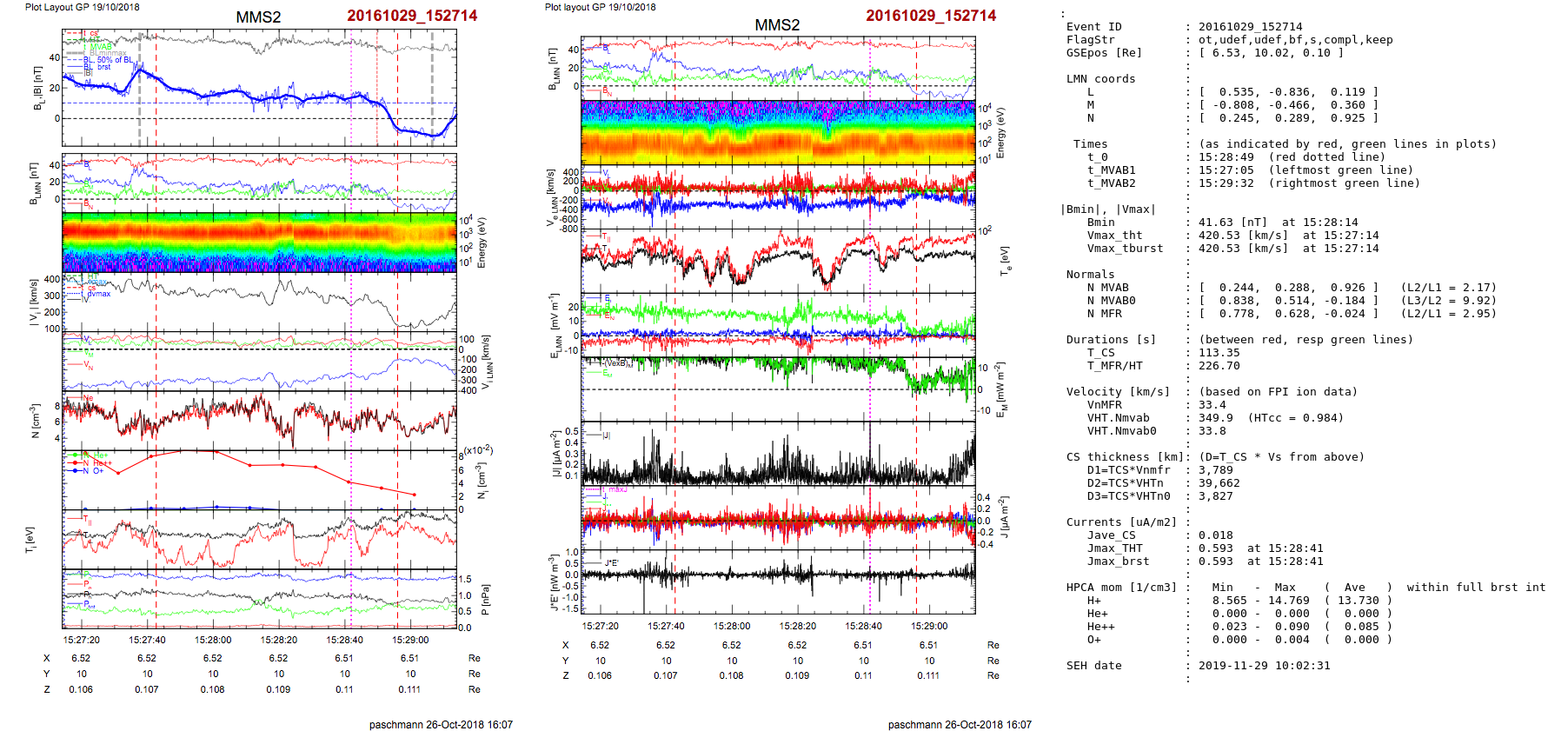Viewport: 1568px width, 731px height.
Task: Click the paschmann 26-Oct-2018 footer under the right plot
Action: pyautogui.click(x=960, y=724)
